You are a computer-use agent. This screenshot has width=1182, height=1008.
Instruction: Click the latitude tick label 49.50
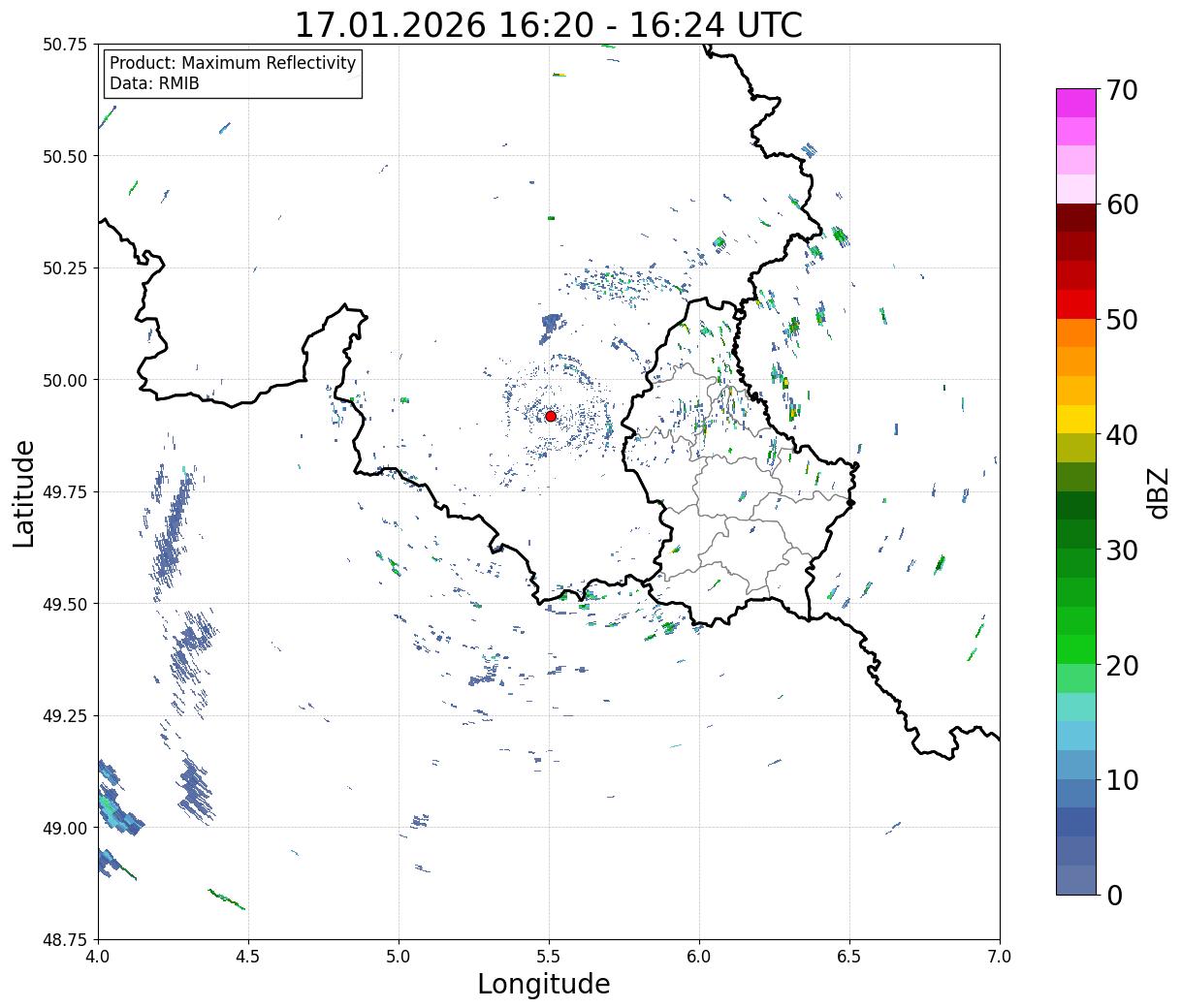[x=64, y=604]
